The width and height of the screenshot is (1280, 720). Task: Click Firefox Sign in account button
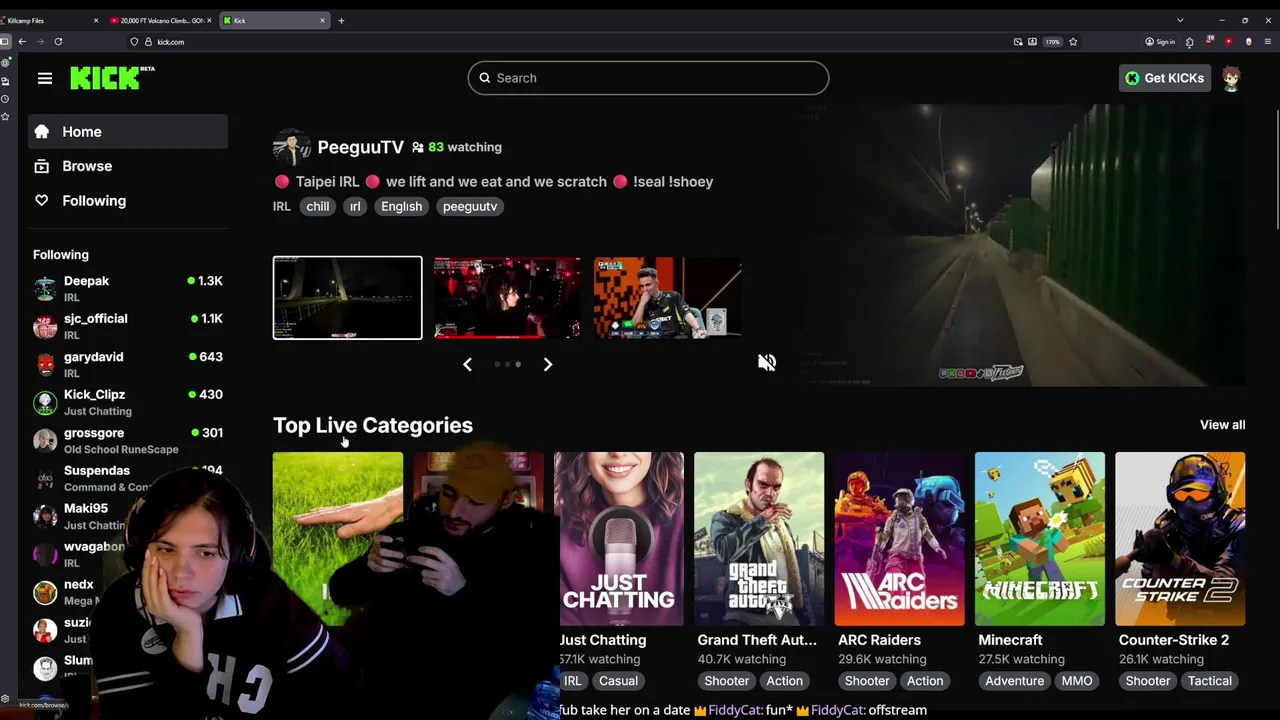(x=1160, y=42)
